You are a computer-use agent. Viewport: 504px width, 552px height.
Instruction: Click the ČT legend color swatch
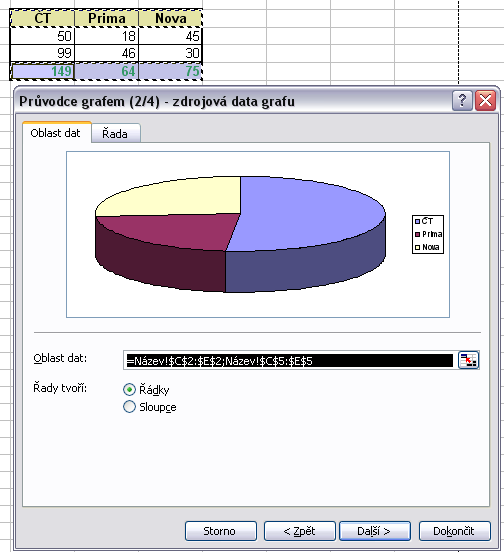click(417, 221)
